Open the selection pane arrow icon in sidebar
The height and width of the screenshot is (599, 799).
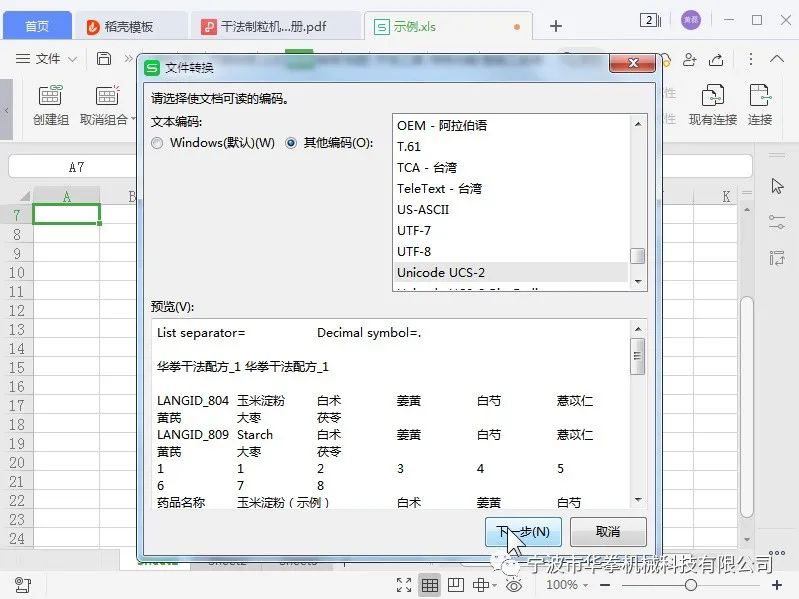click(x=778, y=186)
